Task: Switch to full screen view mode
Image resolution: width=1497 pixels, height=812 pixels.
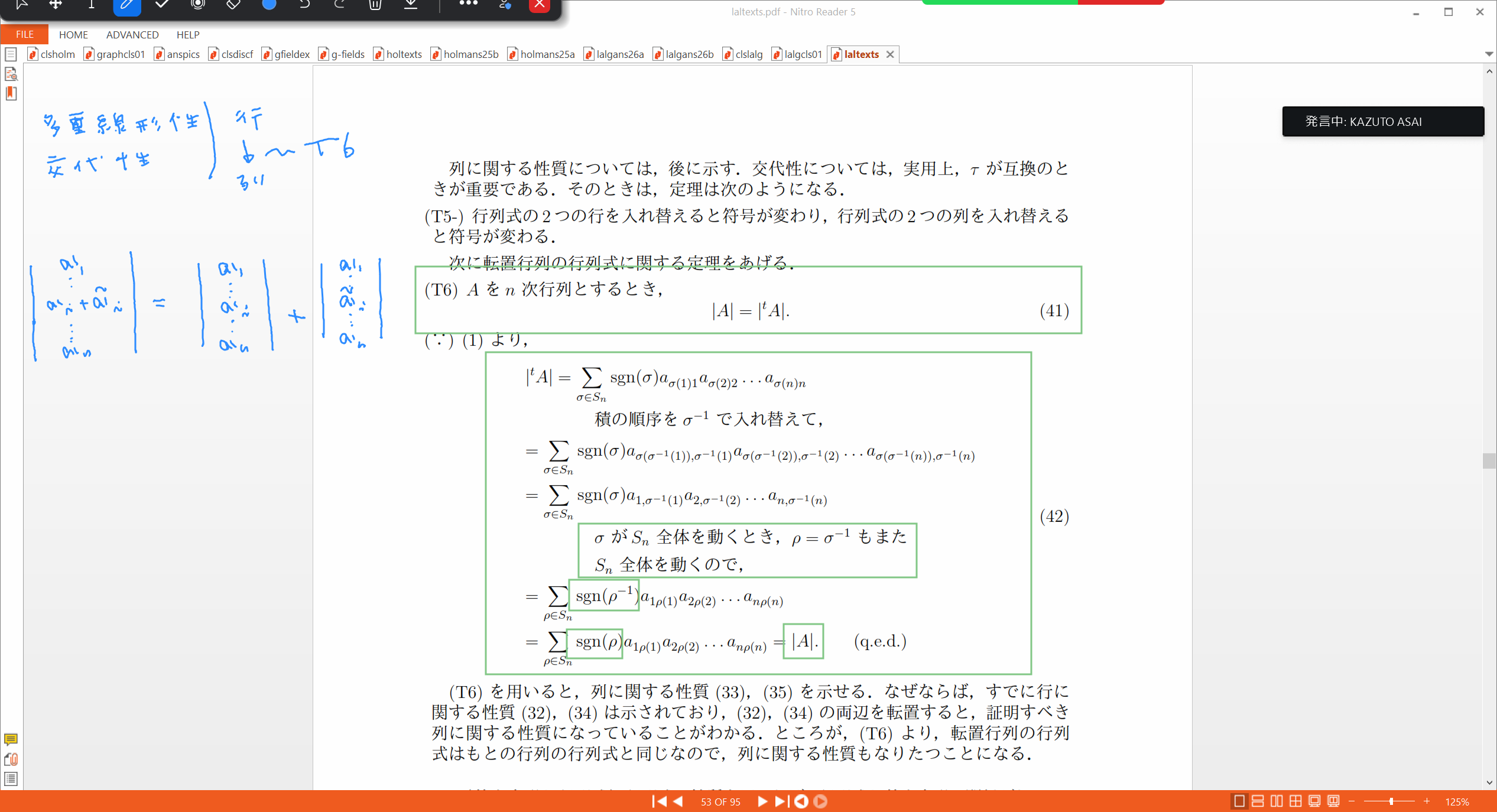Action: 1314,801
